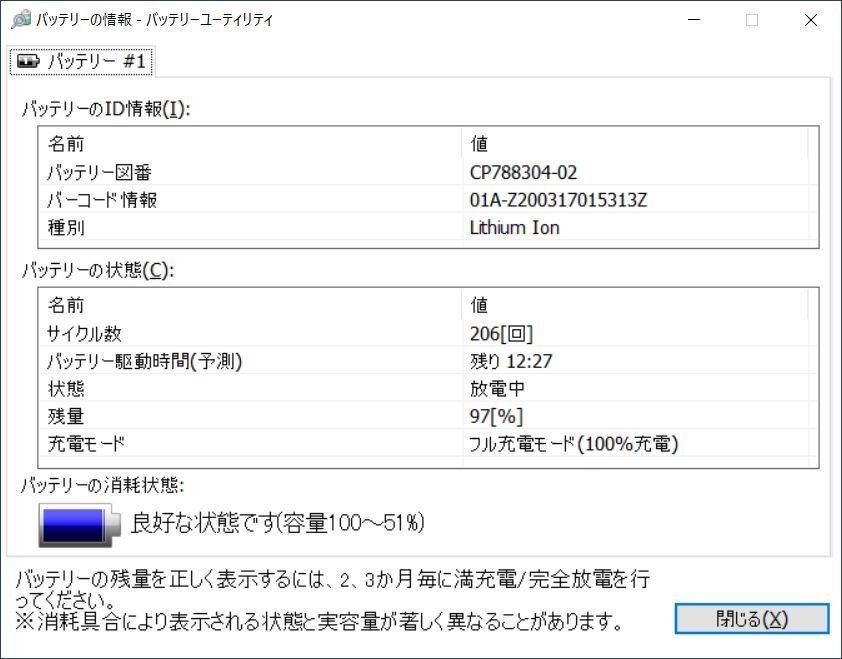This screenshot has width=842, height=659.
Task: Click the 閉じる(X) button
Action: [x=752, y=619]
